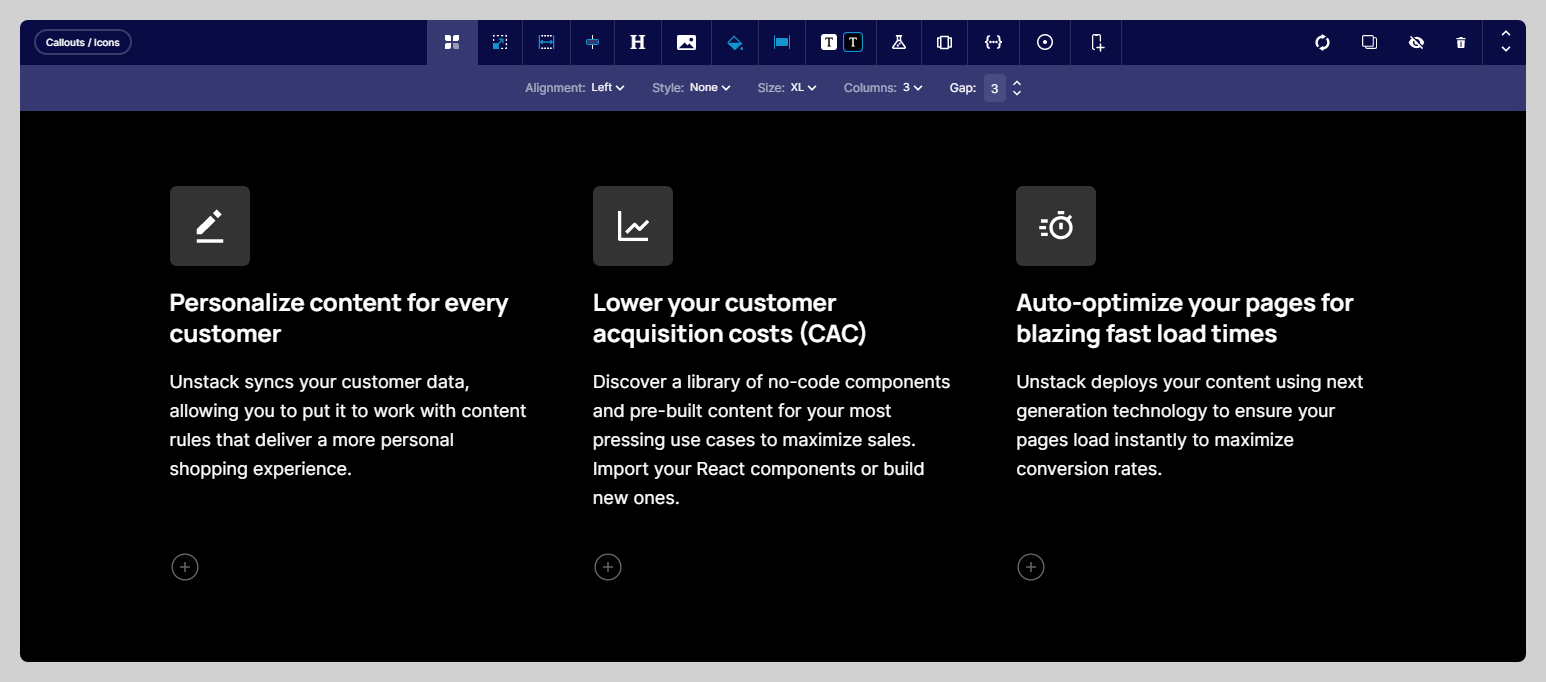Click the curly braces code icon
The image size is (1546, 682).
click(993, 42)
